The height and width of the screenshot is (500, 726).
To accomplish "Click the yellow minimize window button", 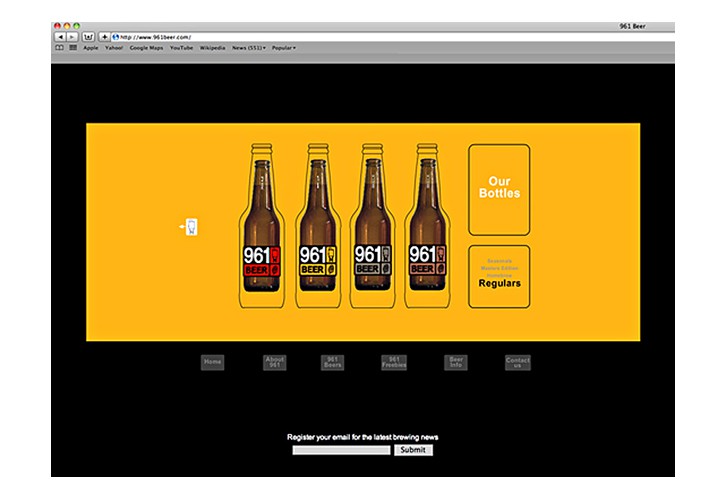I will click(x=67, y=26).
